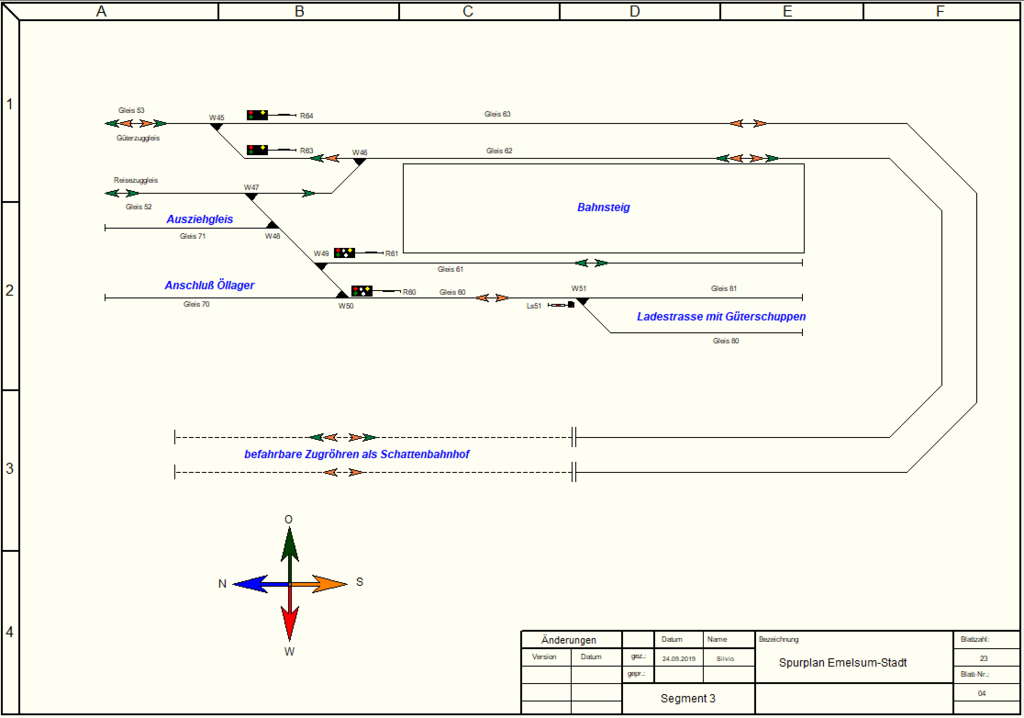This screenshot has height=718, width=1024.
Task: Click the date field 24.09.2019
Action: 678,658
